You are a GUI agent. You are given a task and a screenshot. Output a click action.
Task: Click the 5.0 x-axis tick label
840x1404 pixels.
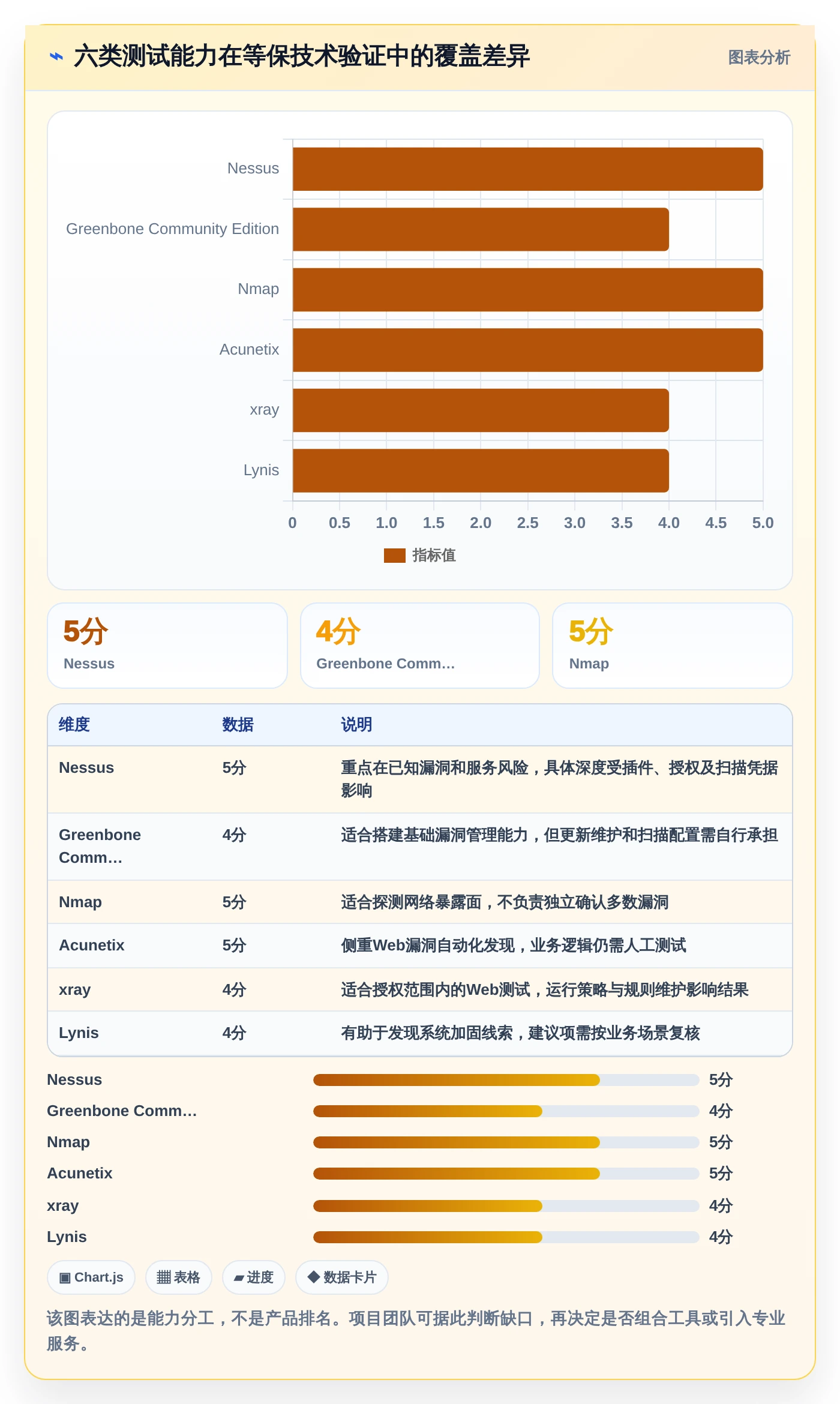[x=763, y=523]
